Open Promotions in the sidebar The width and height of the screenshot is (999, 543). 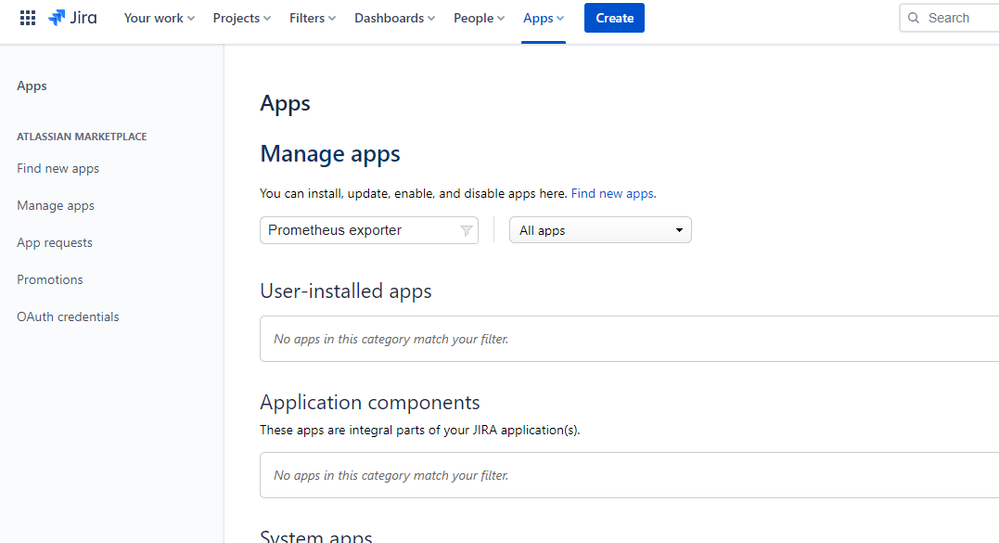coord(50,279)
